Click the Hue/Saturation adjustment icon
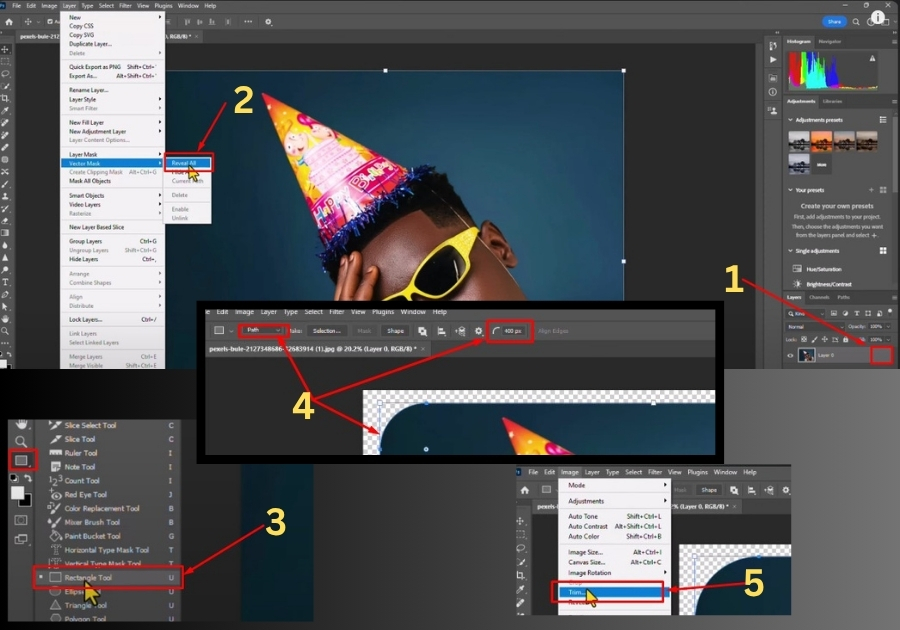 tap(797, 269)
